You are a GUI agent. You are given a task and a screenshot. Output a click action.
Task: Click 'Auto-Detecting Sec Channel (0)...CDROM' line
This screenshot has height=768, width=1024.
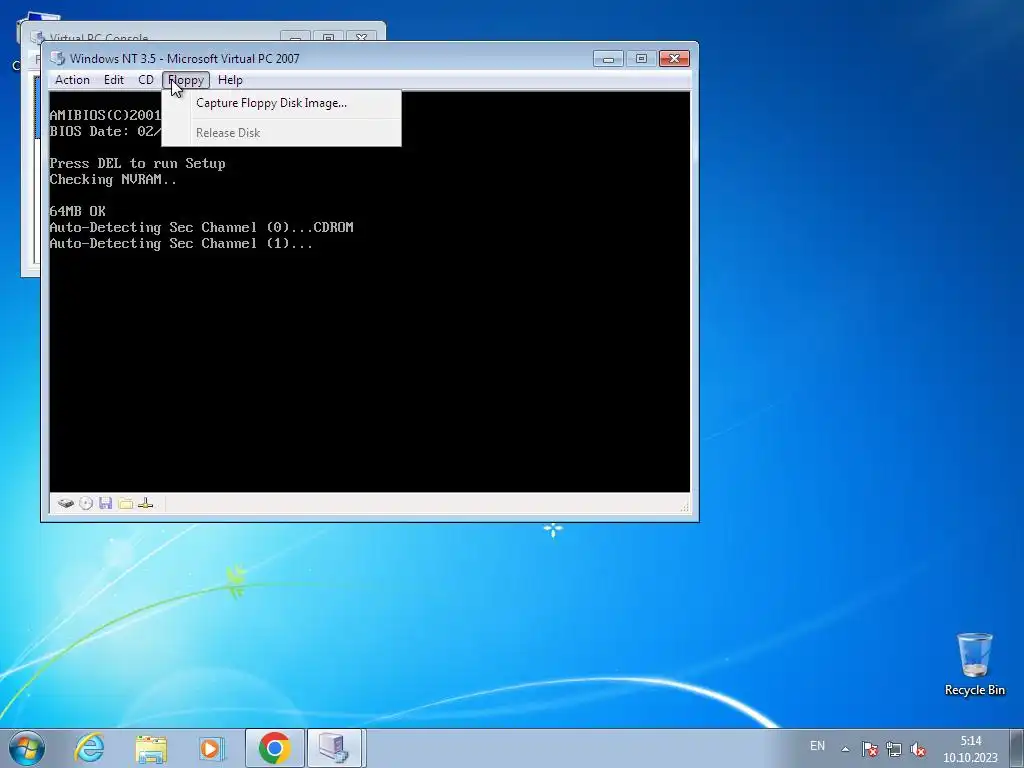click(201, 227)
